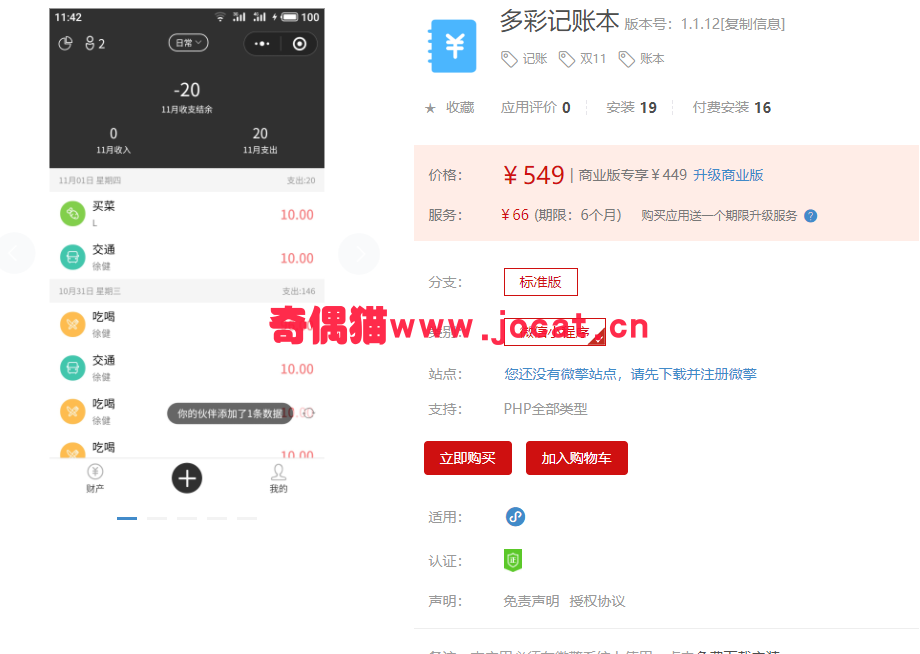Image resolution: width=920 pixels, height=654 pixels.
Task: Tap the green 买菜 category icon
Action: [x=73, y=214]
